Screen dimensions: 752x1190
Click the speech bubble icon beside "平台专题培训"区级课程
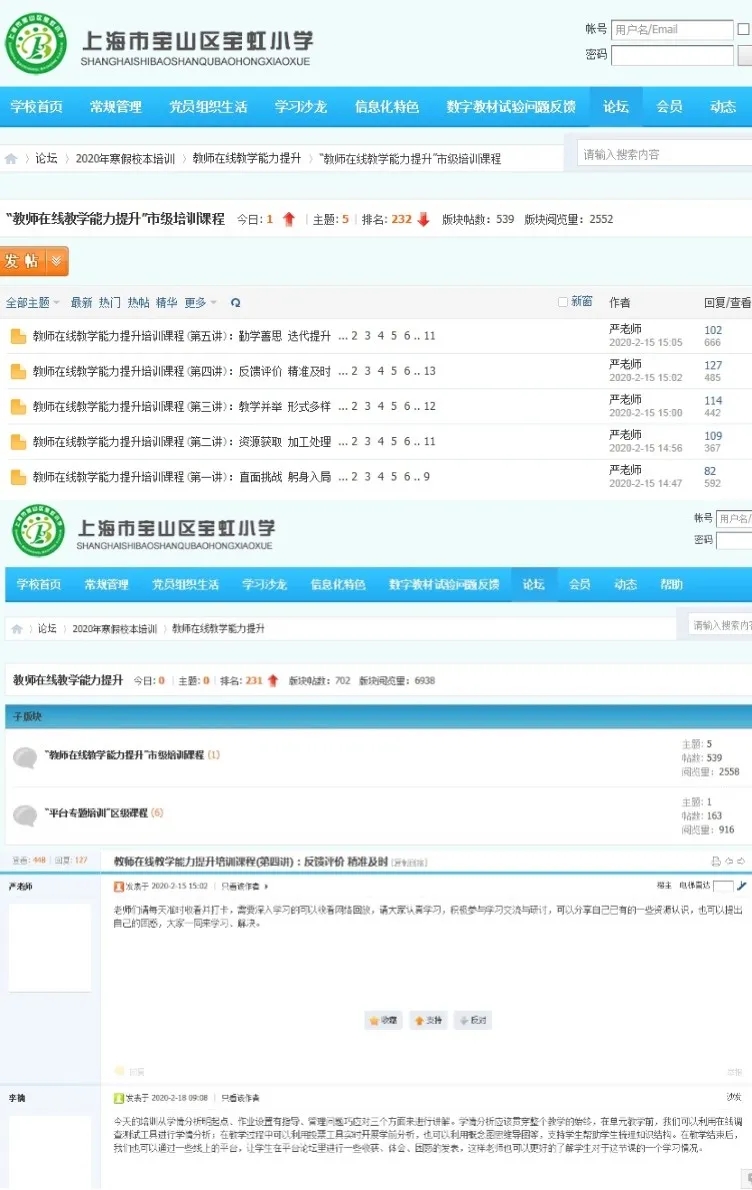click(25, 814)
